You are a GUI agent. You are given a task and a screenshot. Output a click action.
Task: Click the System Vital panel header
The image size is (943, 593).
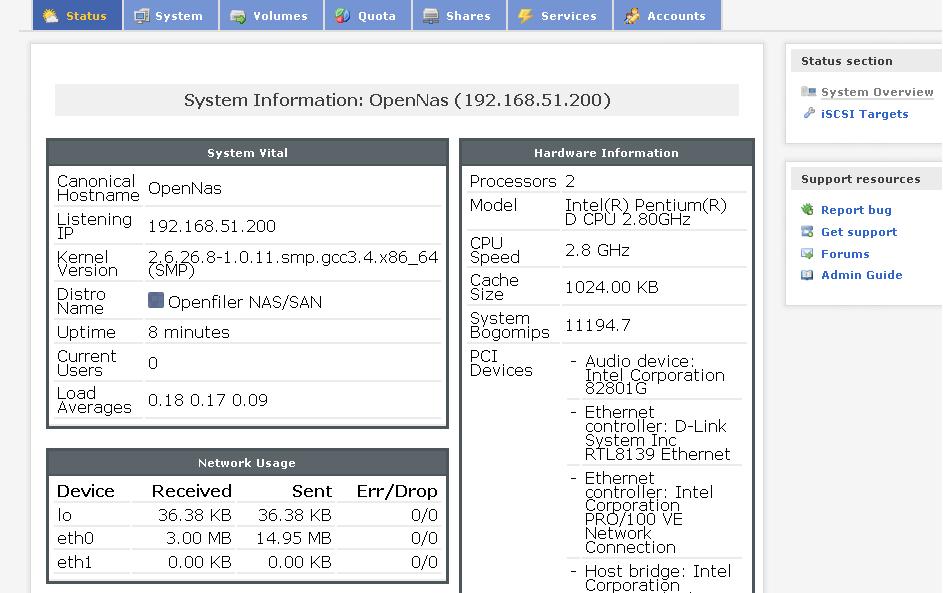click(x=247, y=153)
